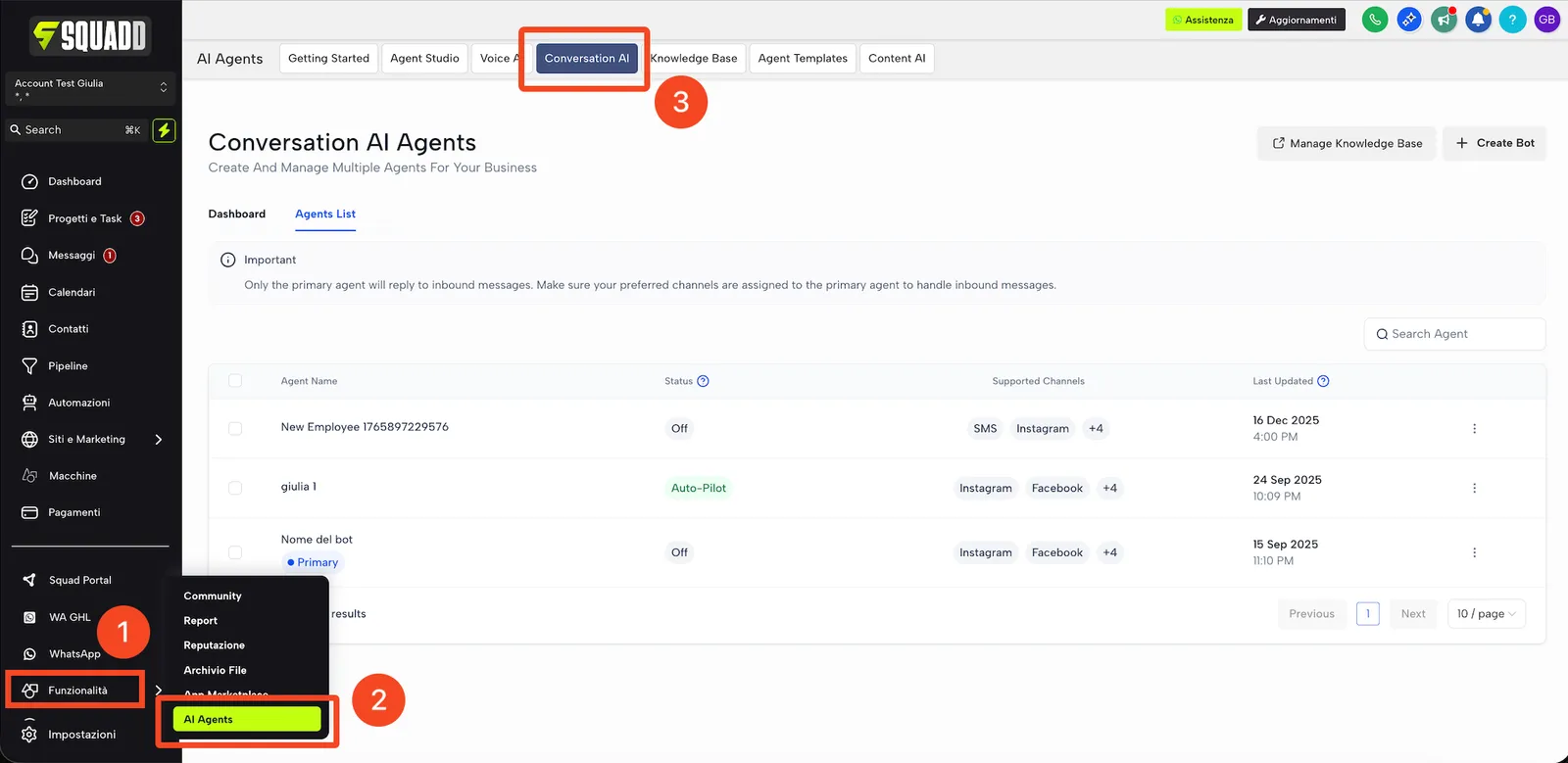Expand the Siti e Marketing submenu arrow
Image resolution: width=1568 pixels, height=763 pixels.
pos(159,440)
